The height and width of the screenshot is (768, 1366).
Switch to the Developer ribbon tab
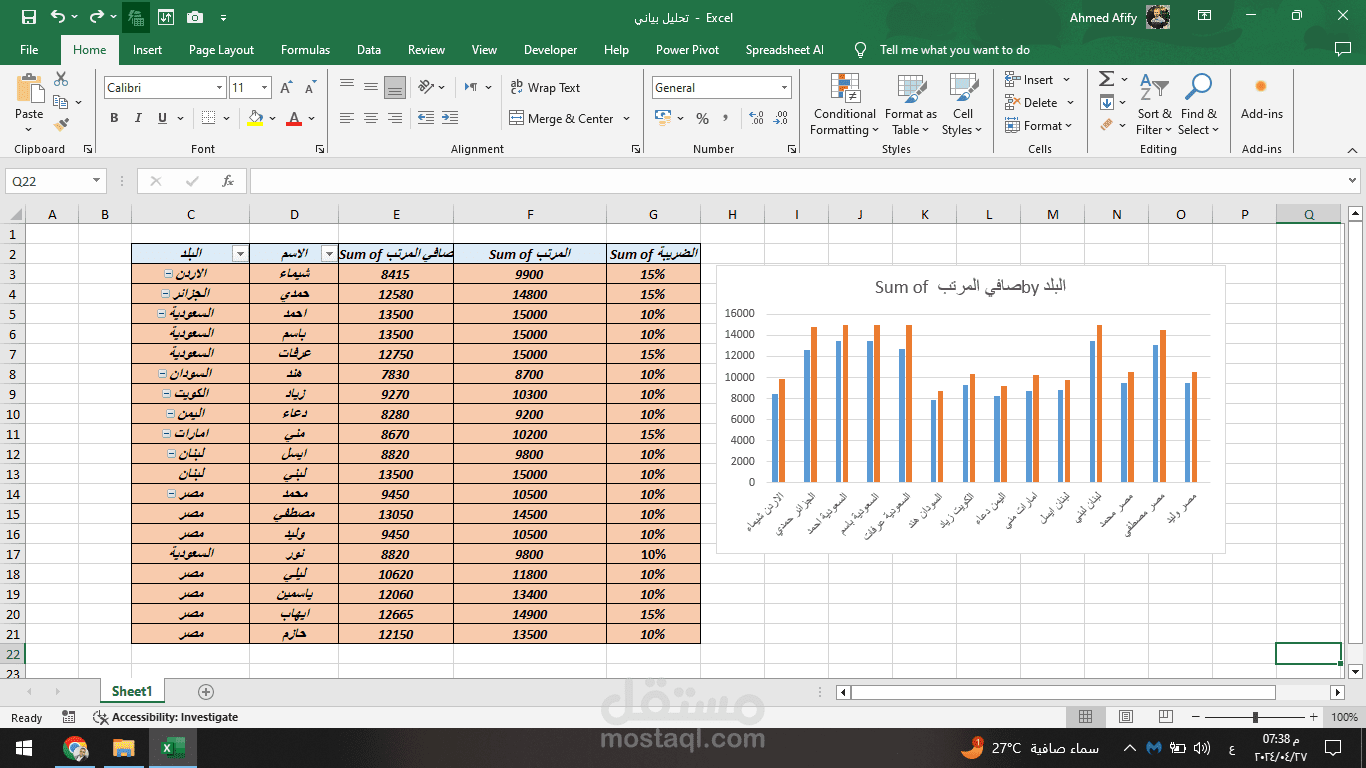click(x=550, y=49)
